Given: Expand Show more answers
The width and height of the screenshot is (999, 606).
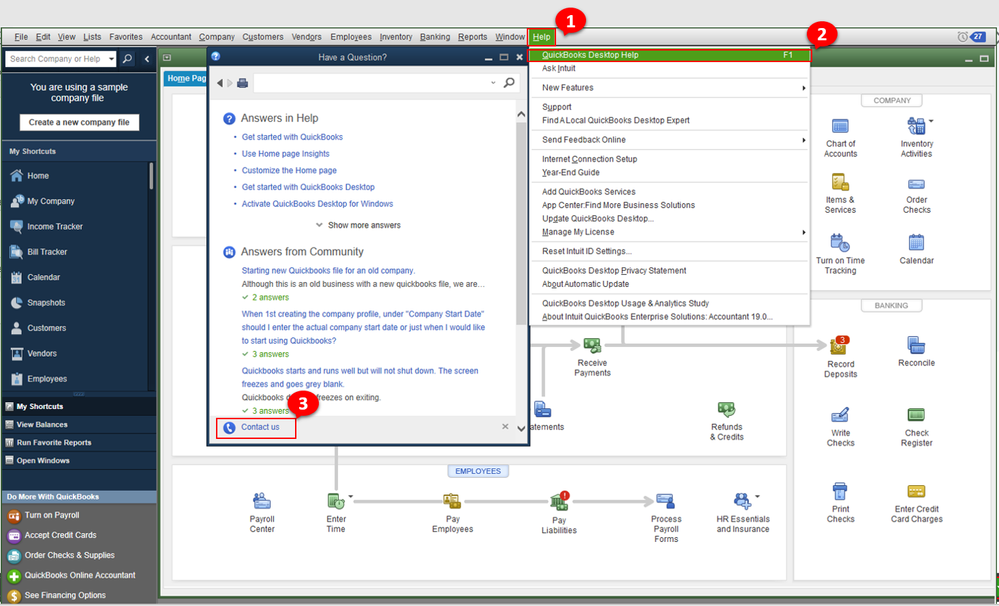Looking at the screenshot, I should point(358,225).
